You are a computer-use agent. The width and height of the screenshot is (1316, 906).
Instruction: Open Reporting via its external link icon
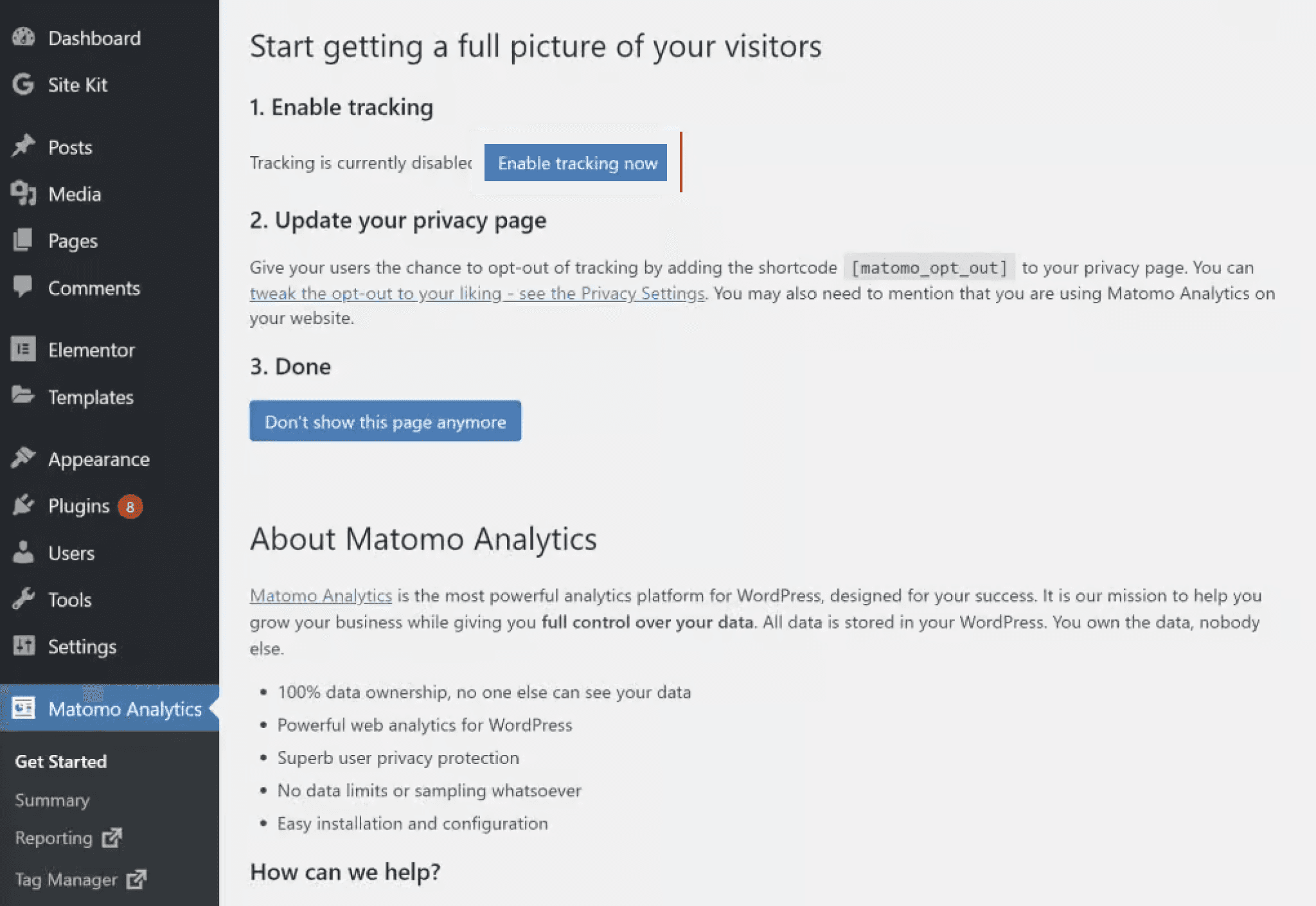coord(112,837)
